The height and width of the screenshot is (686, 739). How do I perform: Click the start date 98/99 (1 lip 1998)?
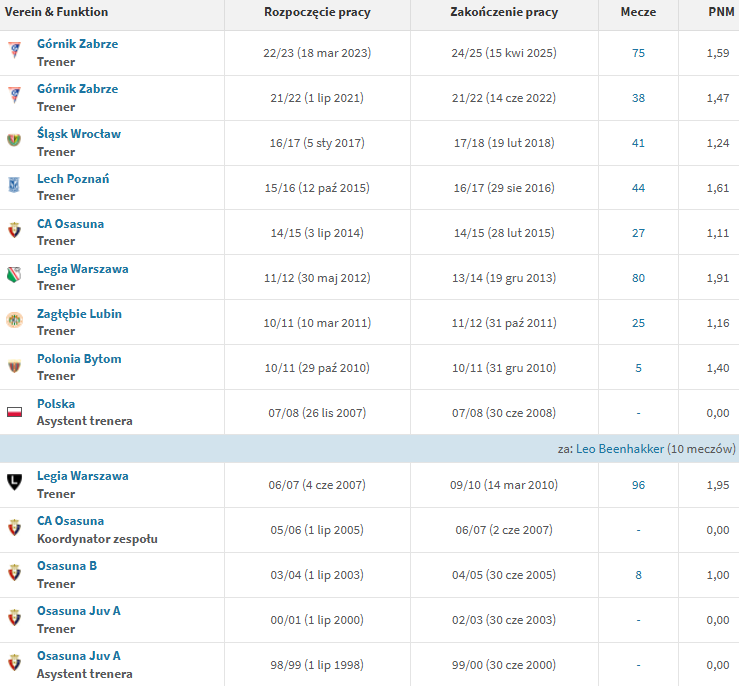(317, 665)
